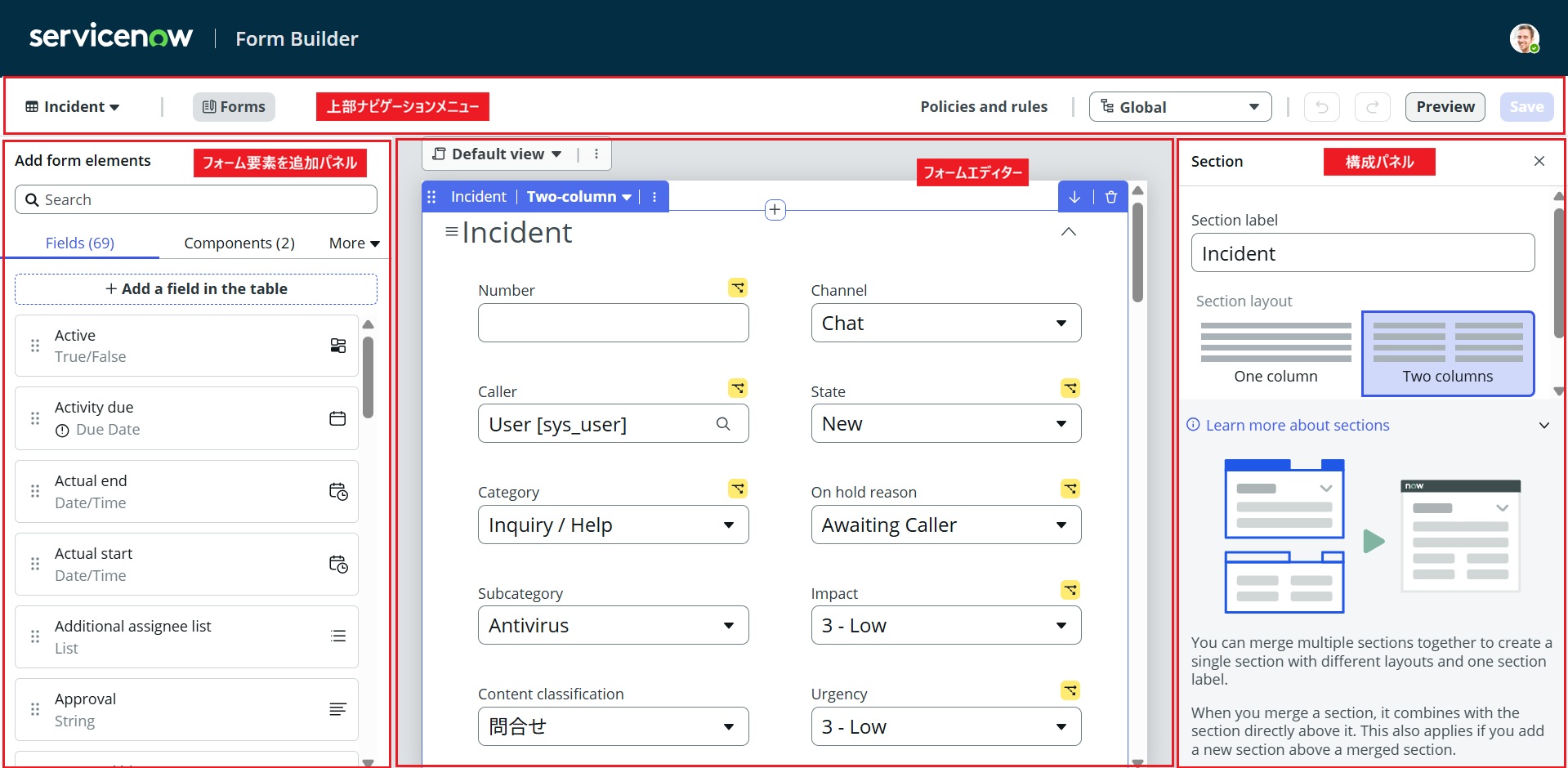Open the user profile avatar
Image resolution: width=1568 pixels, height=768 pixels.
coord(1524,38)
